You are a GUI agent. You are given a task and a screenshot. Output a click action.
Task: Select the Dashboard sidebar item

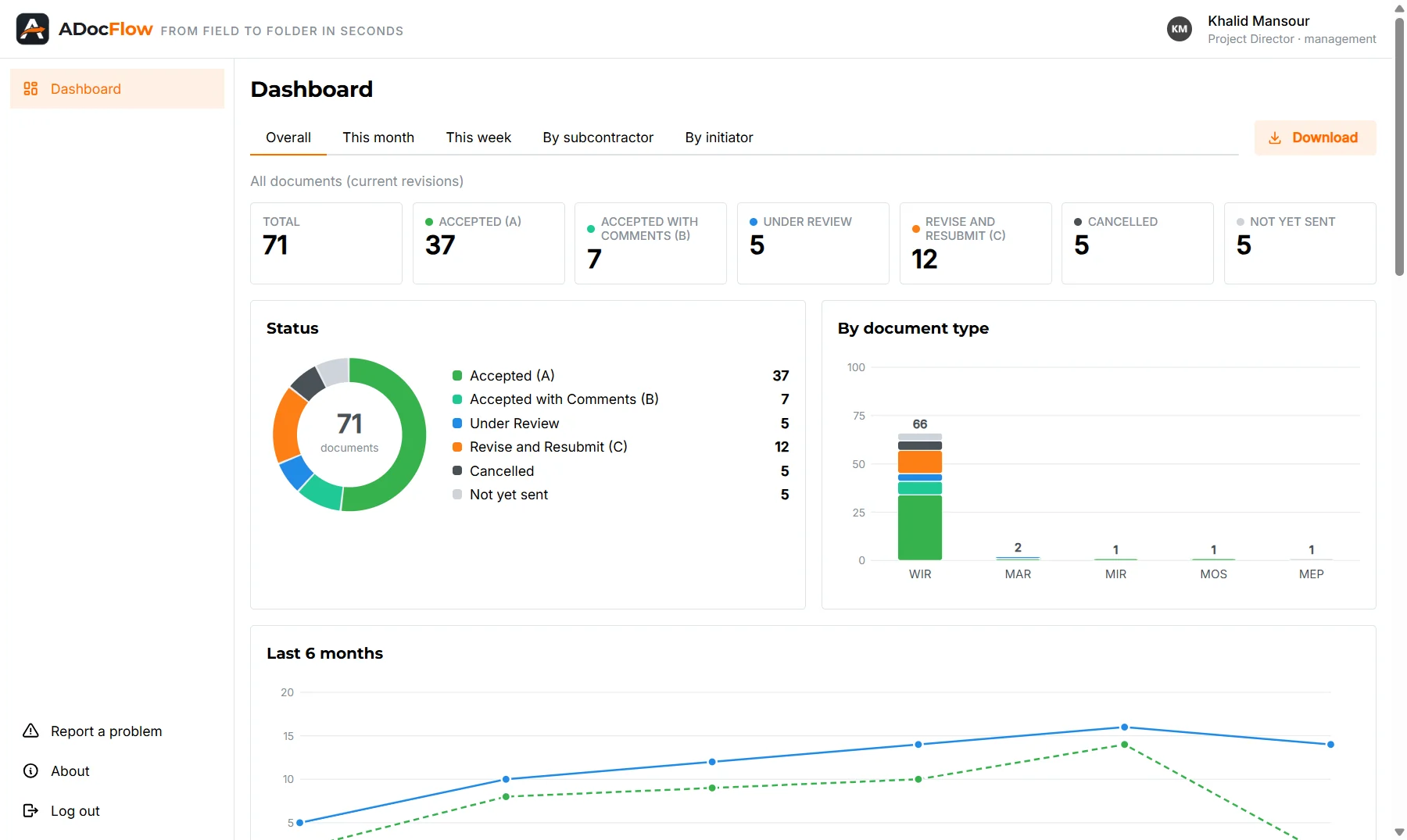pyautogui.click(x=117, y=89)
